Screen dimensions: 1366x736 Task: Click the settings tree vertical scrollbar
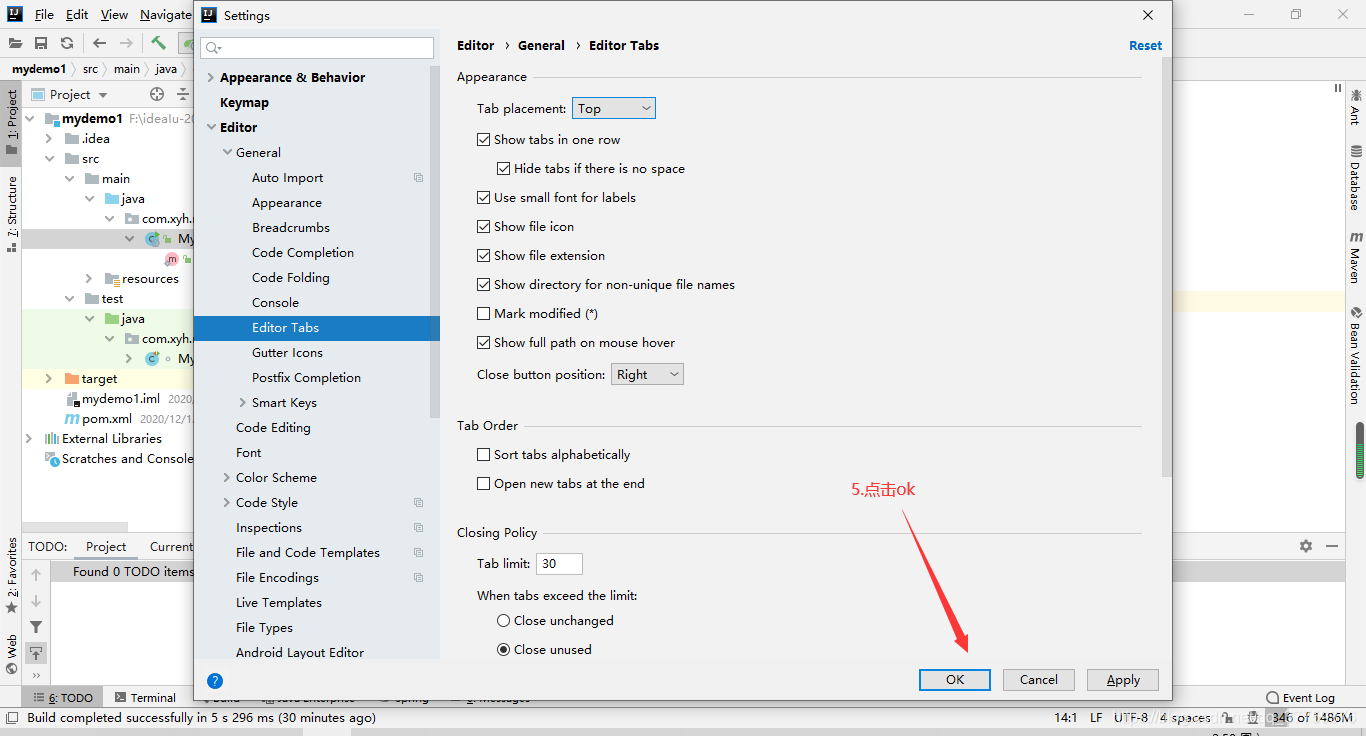coord(435,241)
